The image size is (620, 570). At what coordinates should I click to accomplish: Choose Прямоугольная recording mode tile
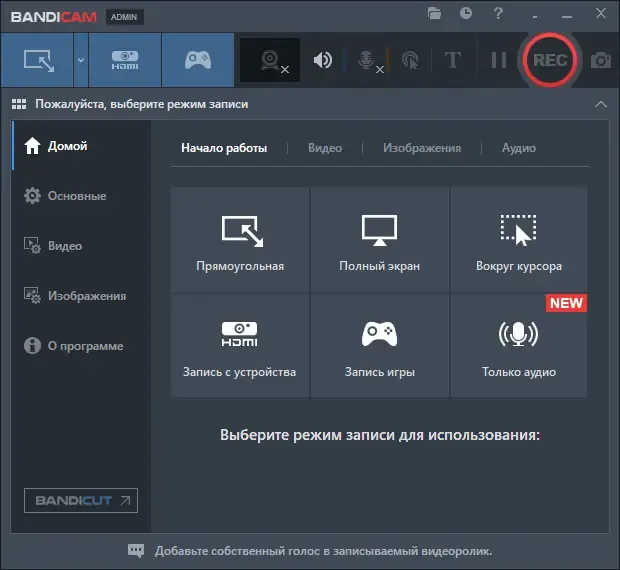coord(240,240)
